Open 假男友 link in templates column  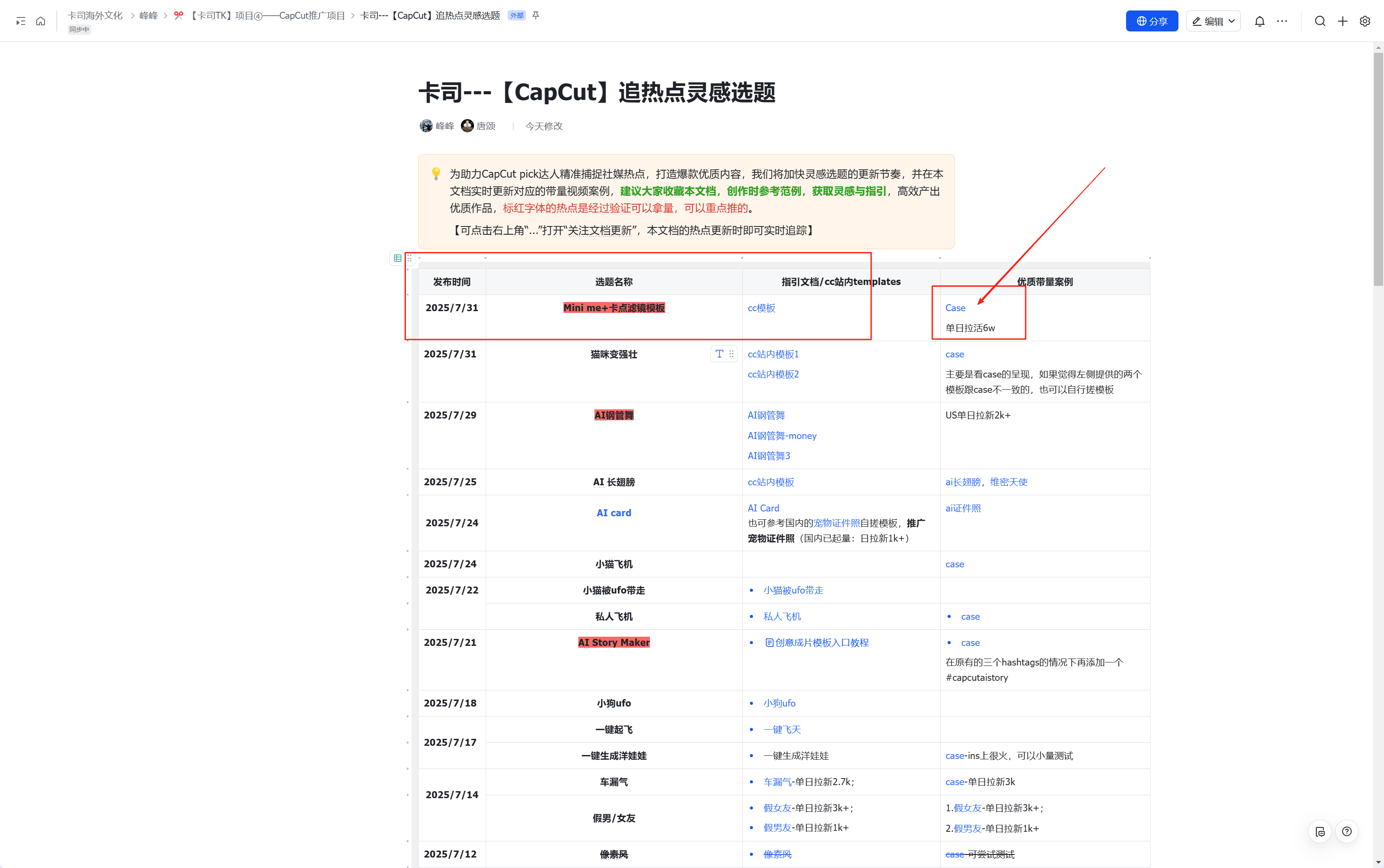click(x=777, y=828)
